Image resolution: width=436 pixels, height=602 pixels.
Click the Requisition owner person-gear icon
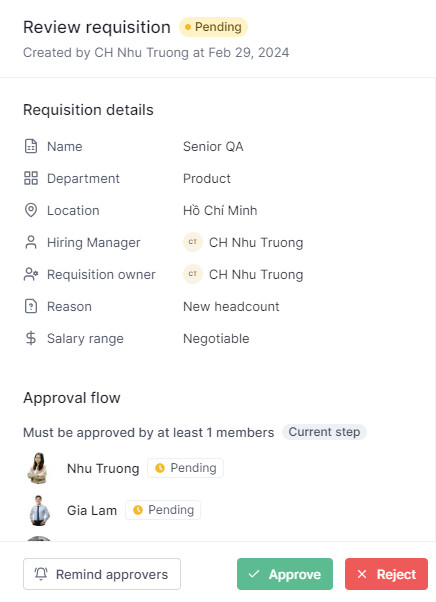point(31,274)
